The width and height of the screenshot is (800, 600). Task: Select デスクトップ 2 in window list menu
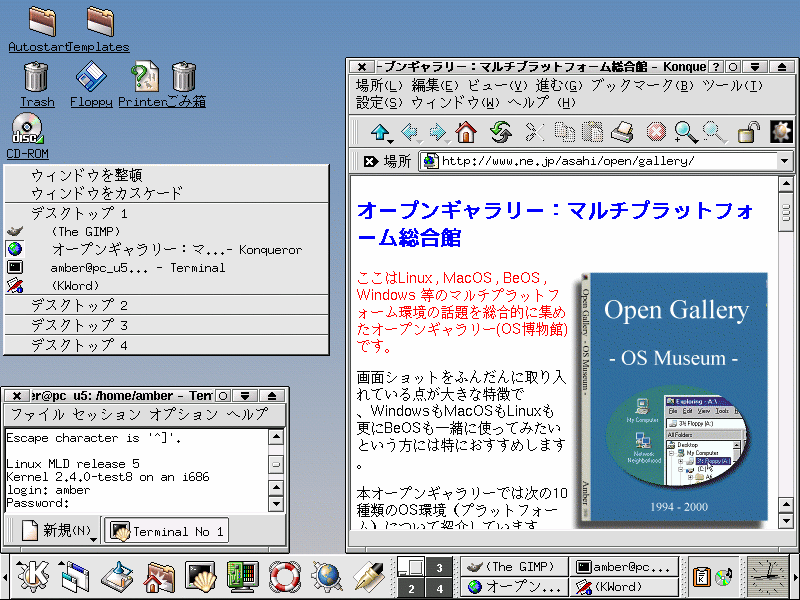click(x=80, y=305)
